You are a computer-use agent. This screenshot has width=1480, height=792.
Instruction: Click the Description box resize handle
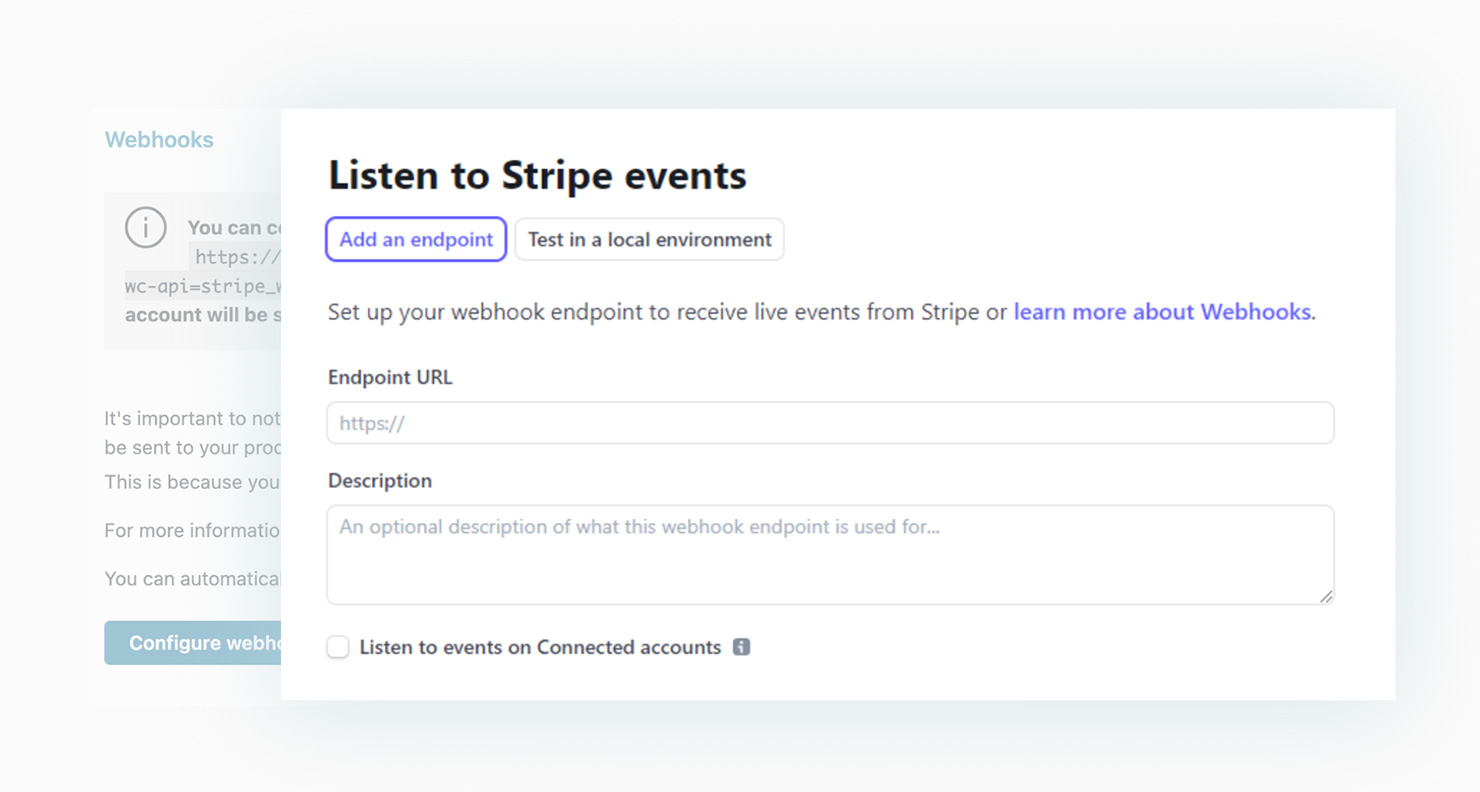click(1325, 596)
